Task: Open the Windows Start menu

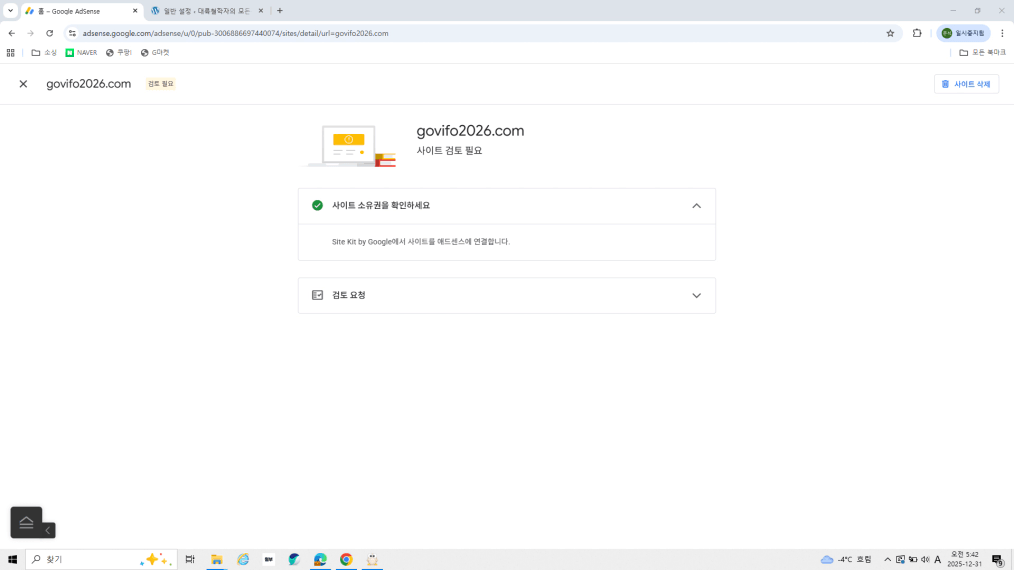Action: click(12, 560)
